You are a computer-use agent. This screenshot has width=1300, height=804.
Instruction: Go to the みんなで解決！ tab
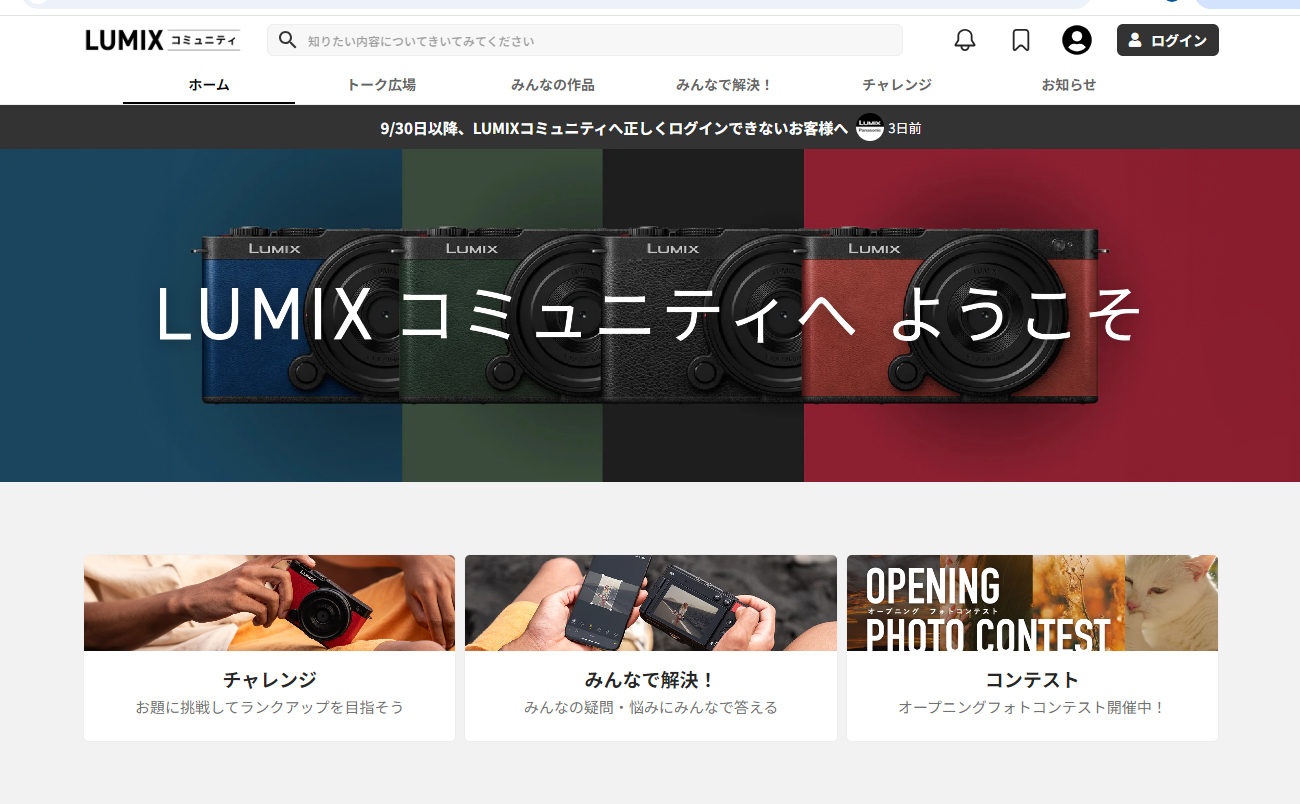tap(725, 85)
